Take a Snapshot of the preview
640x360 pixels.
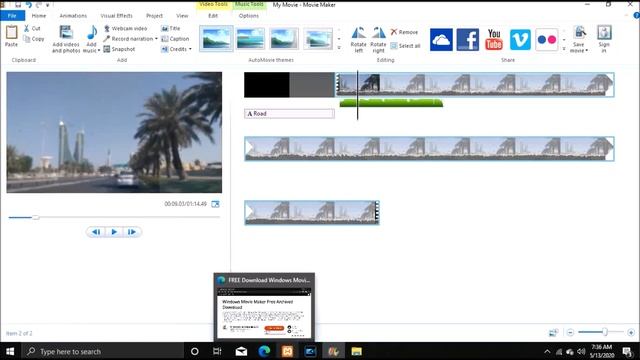point(119,49)
